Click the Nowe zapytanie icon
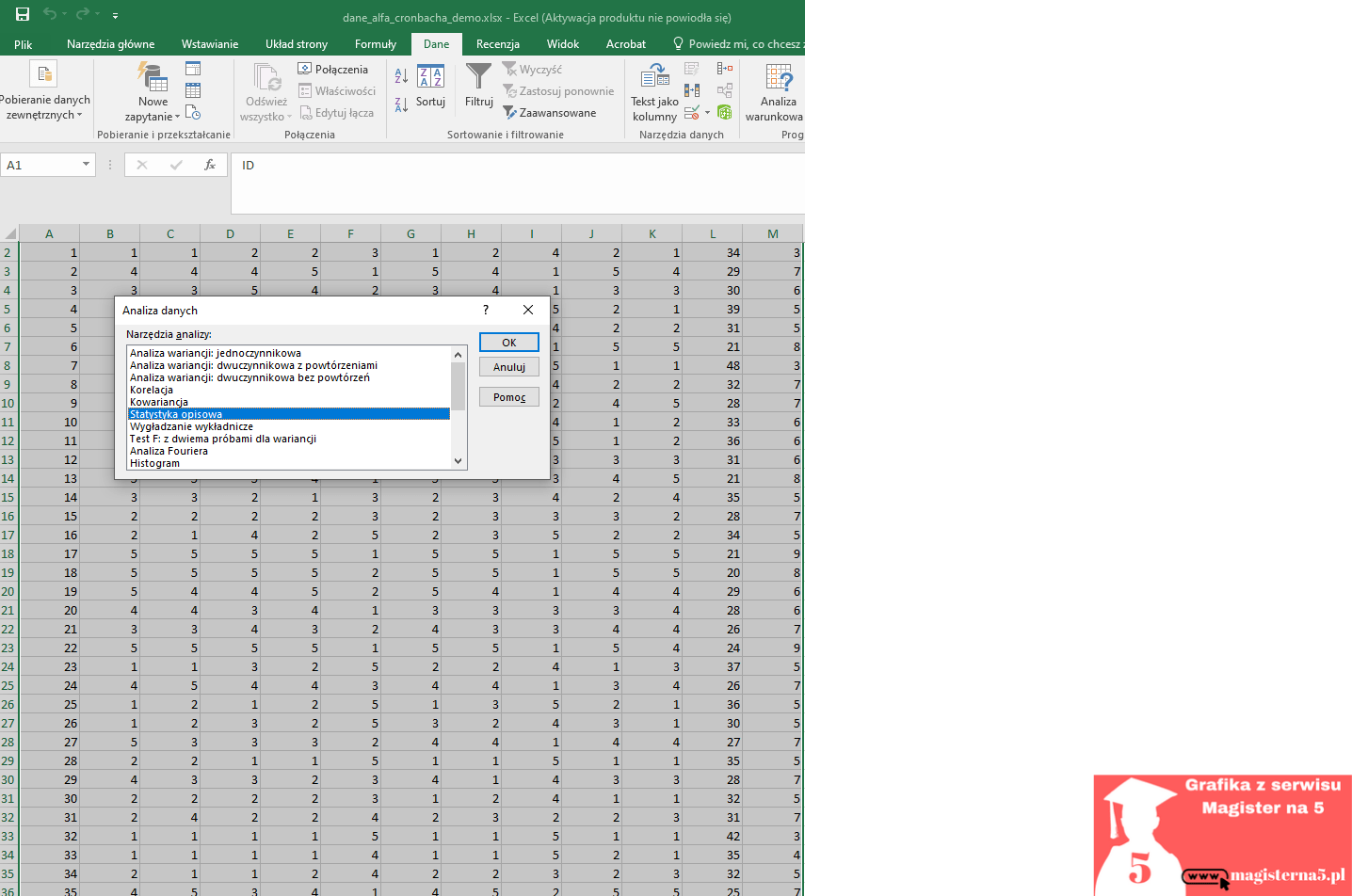Viewport: 1352px width, 896px height. [x=153, y=77]
